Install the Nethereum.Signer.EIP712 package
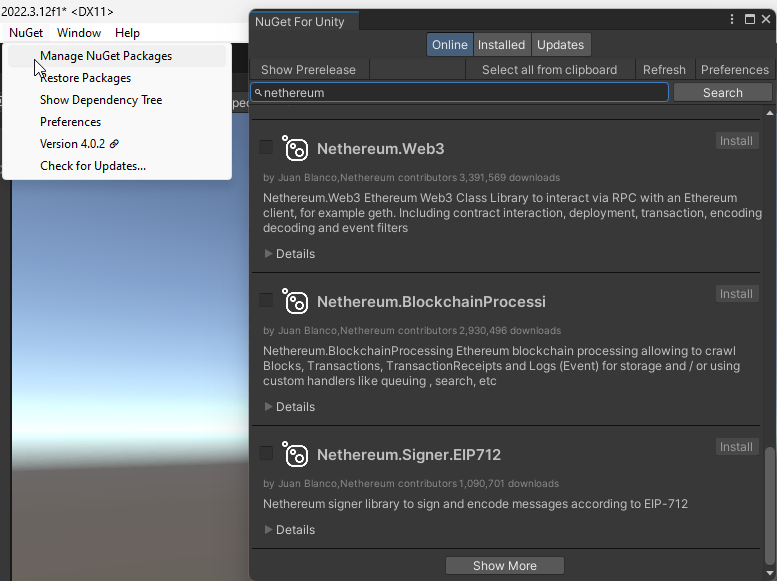 click(736, 447)
